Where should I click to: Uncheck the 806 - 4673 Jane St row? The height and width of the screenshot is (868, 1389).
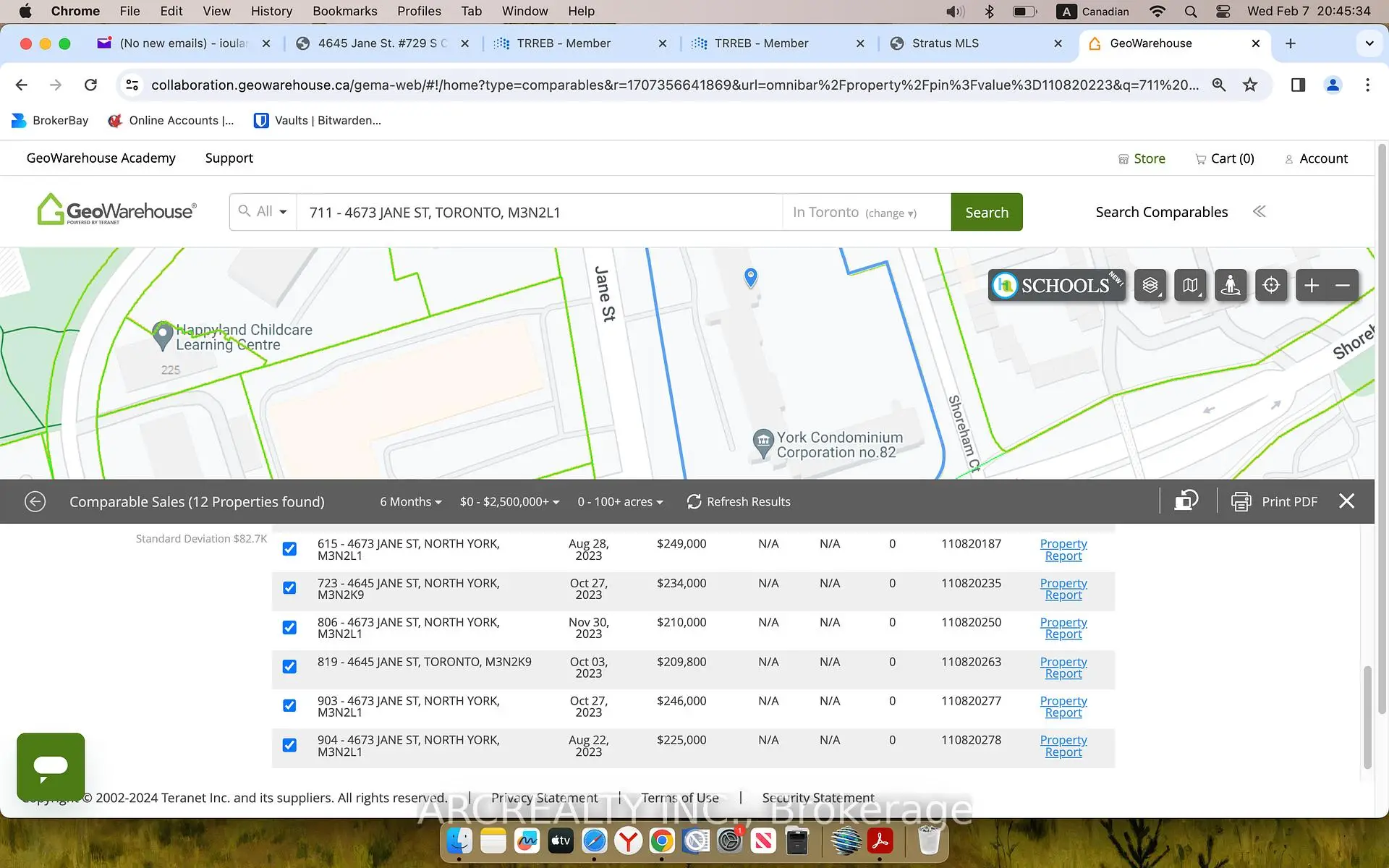coord(289,627)
